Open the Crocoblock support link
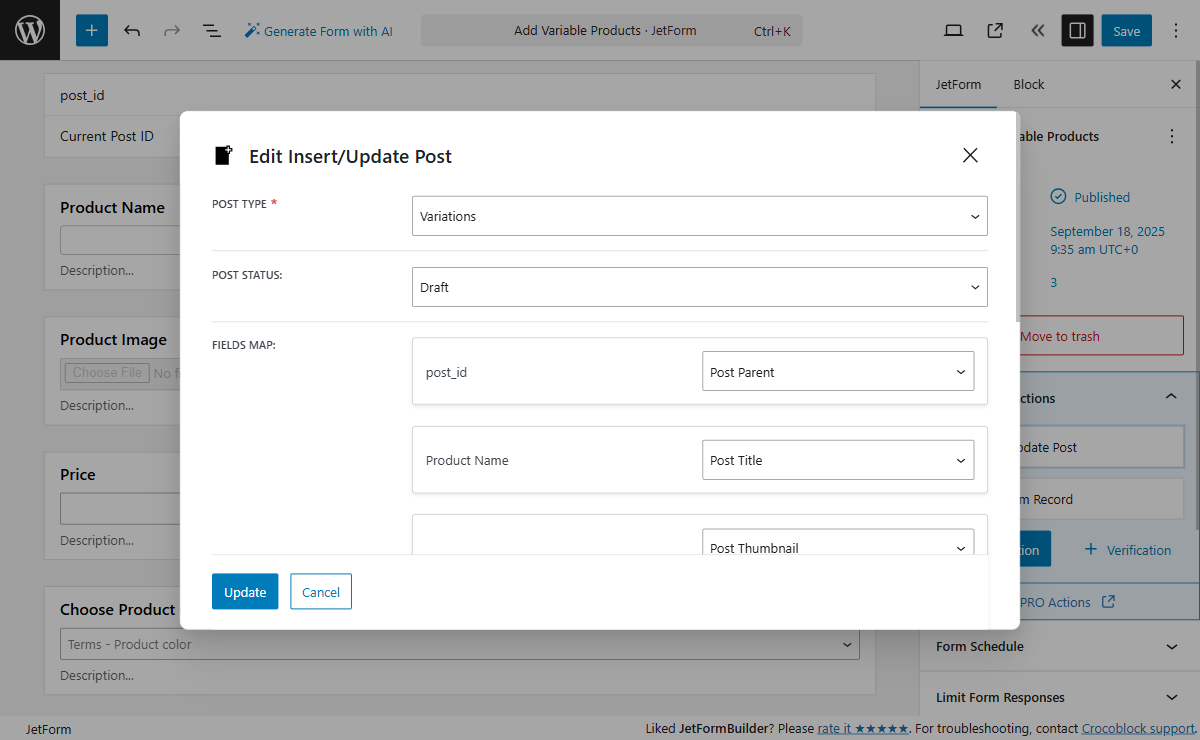1200x740 pixels. point(1139,729)
